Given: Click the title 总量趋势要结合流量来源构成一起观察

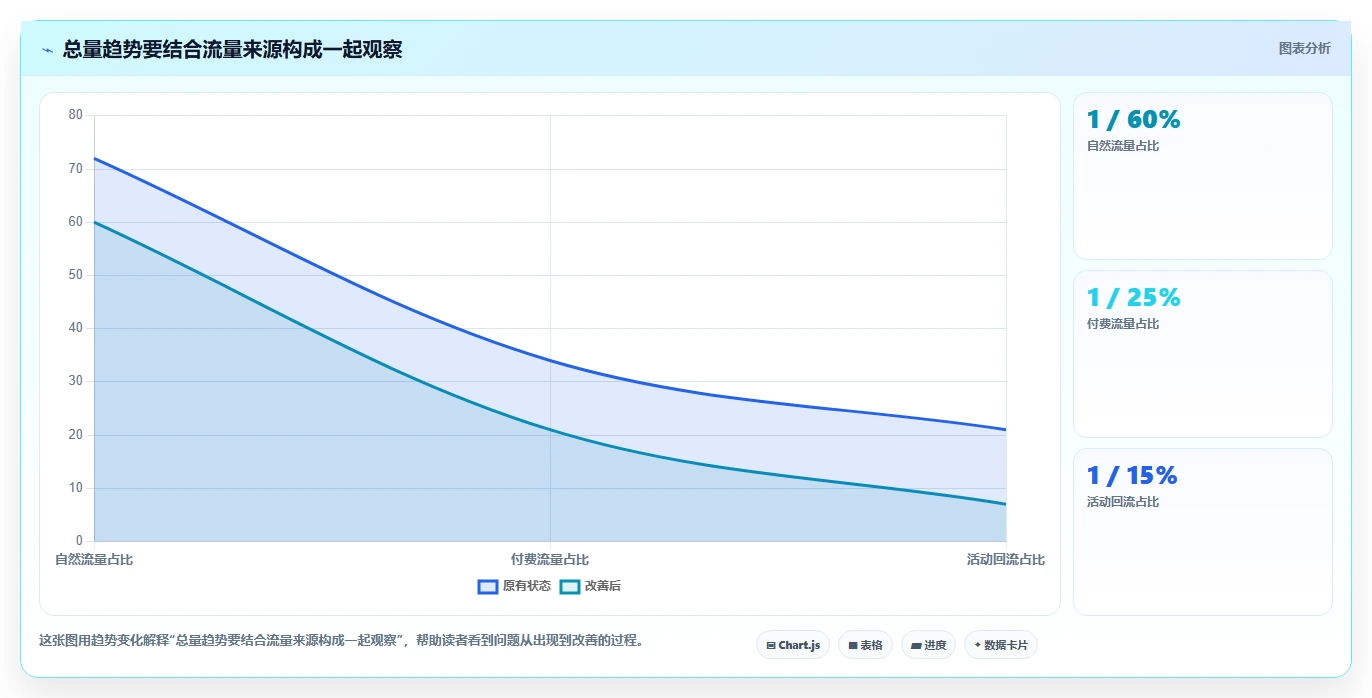Looking at the screenshot, I should tap(232, 50).
